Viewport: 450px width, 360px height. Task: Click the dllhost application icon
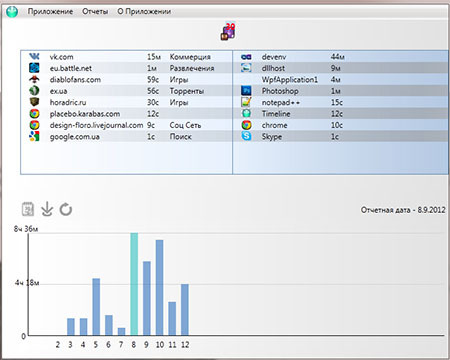[246, 68]
